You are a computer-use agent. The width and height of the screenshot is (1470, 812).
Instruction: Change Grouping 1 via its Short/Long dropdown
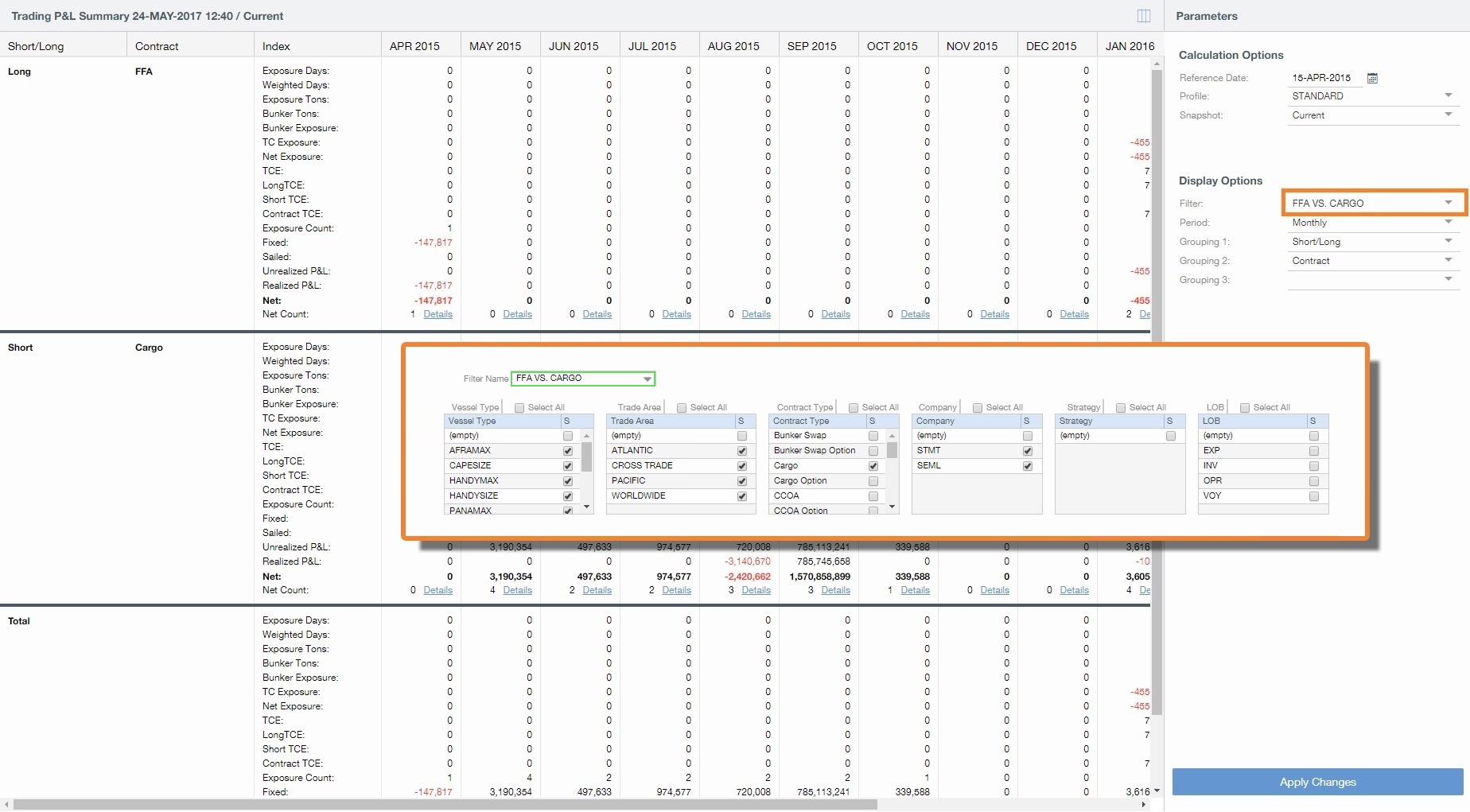click(x=1448, y=241)
